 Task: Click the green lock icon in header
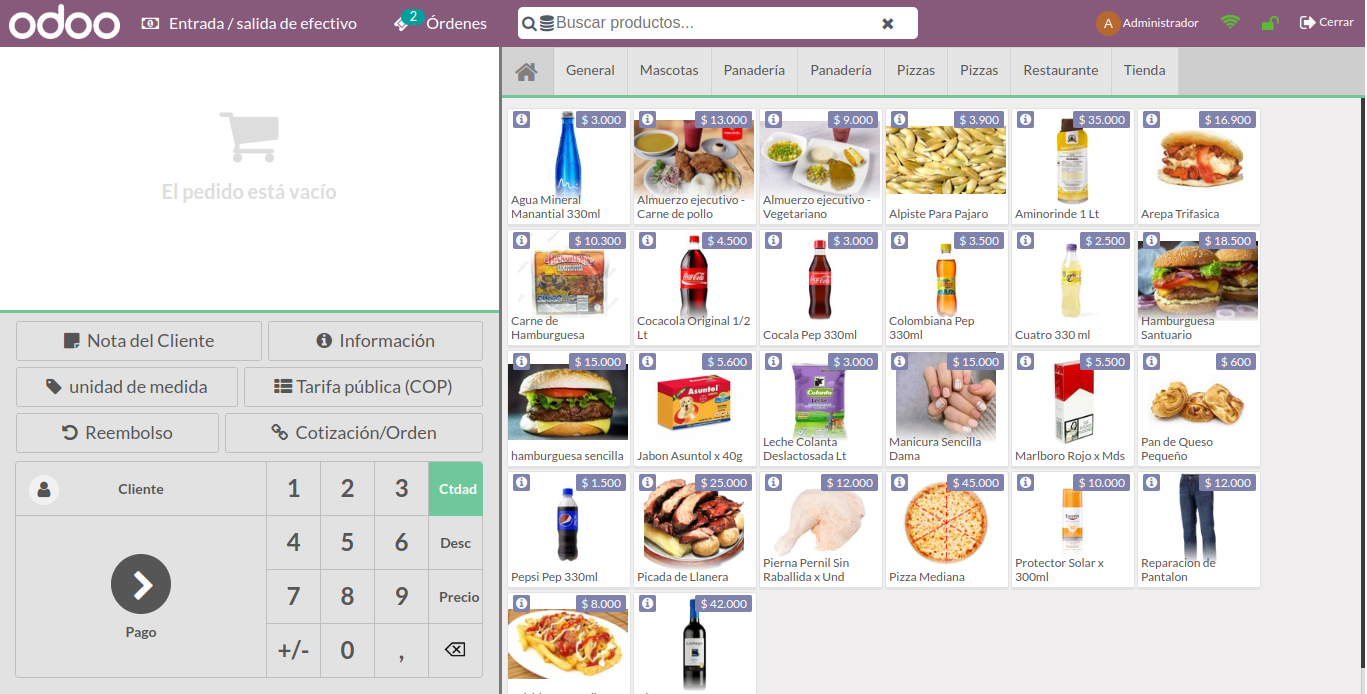click(x=1270, y=23)
